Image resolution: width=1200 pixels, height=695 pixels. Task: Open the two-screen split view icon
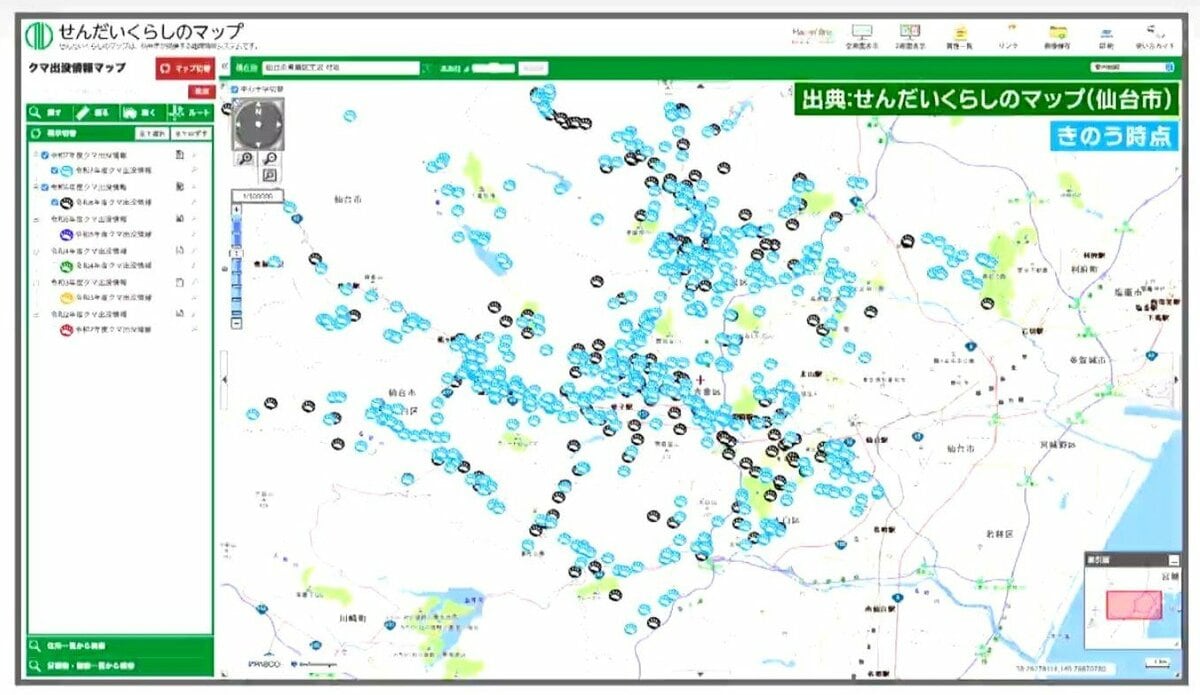pyautogui.click(x=910, y=33)
